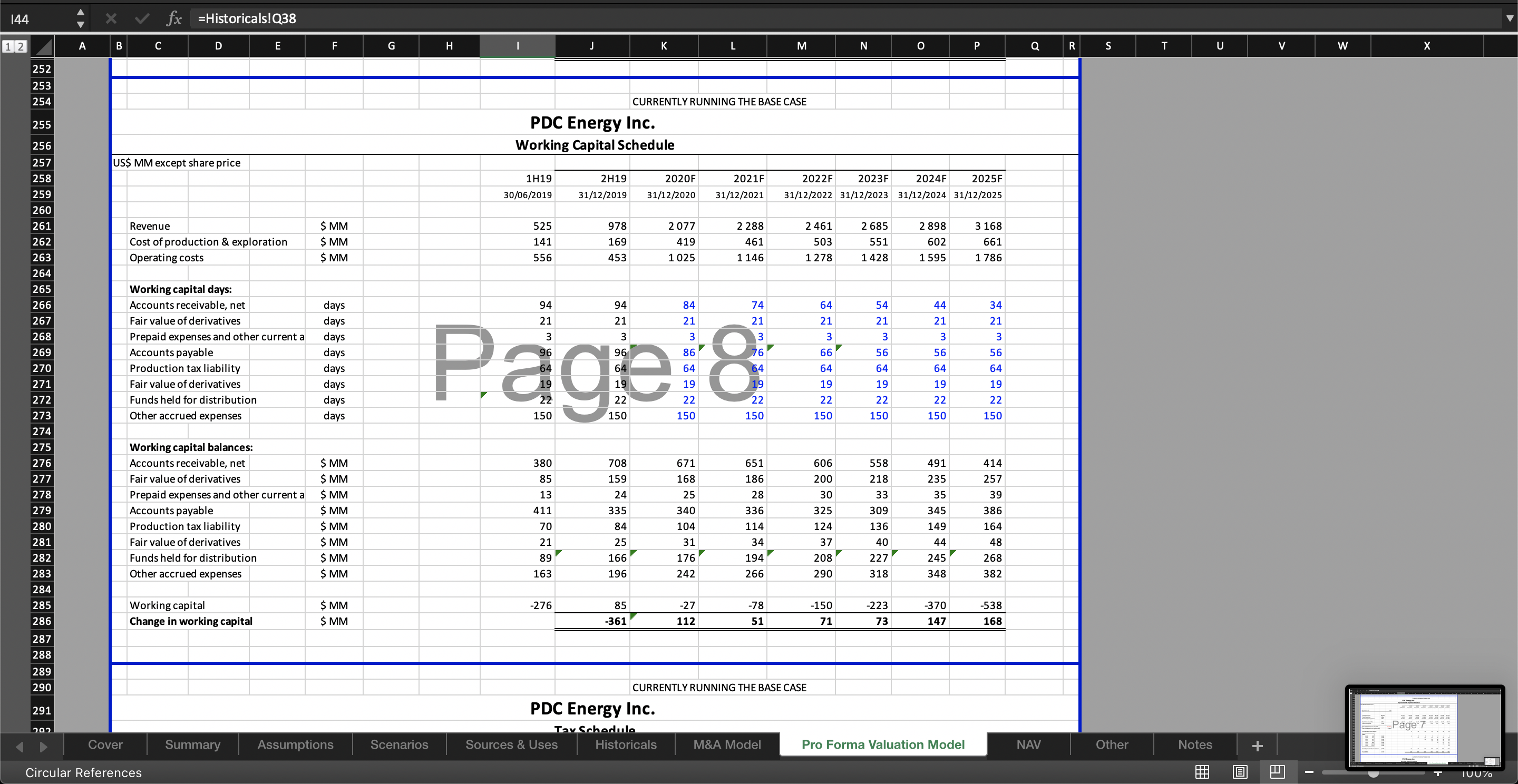Select column X header
The image size is (1518, 784).
(x=1427, y=46)
